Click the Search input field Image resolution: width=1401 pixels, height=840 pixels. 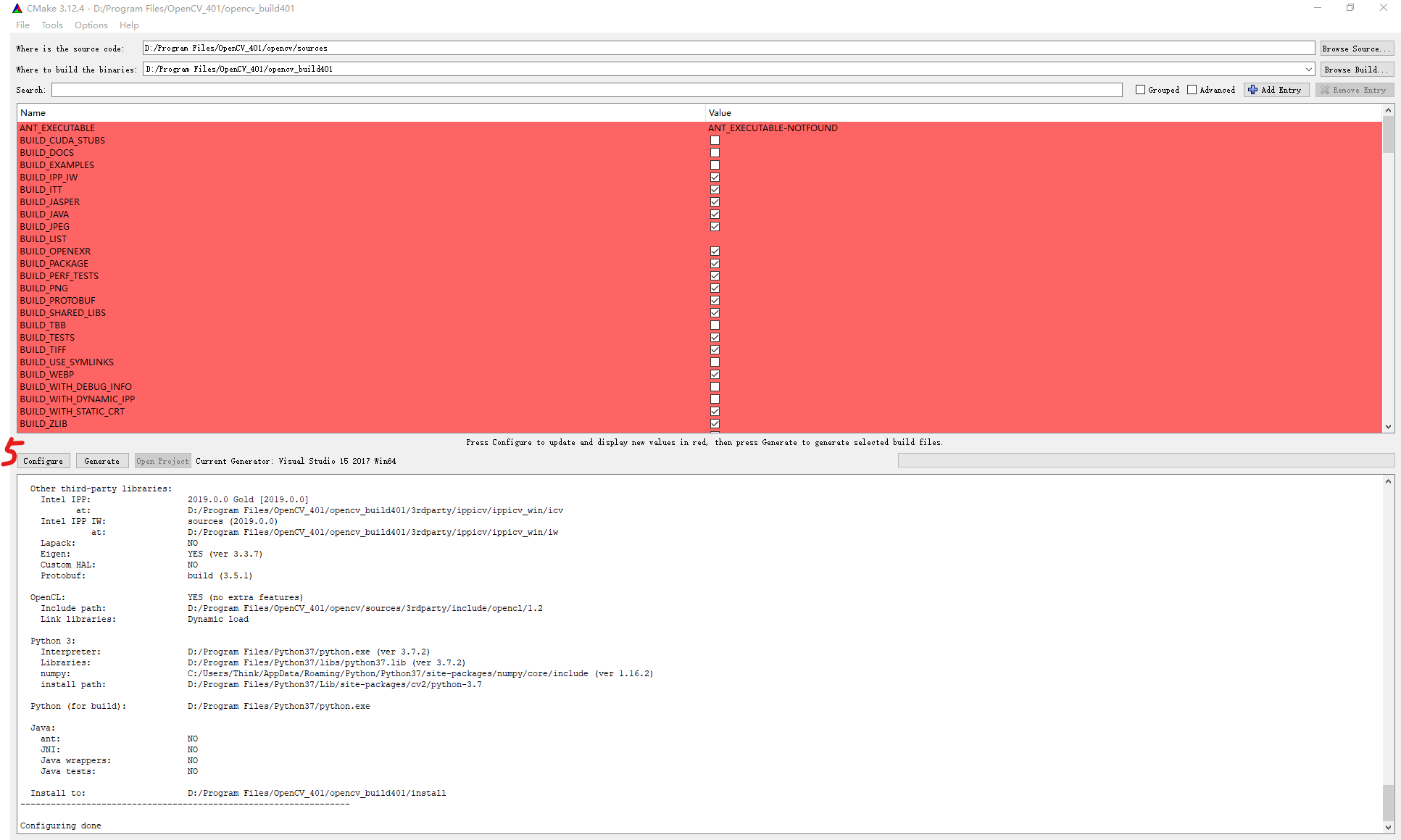586,90
